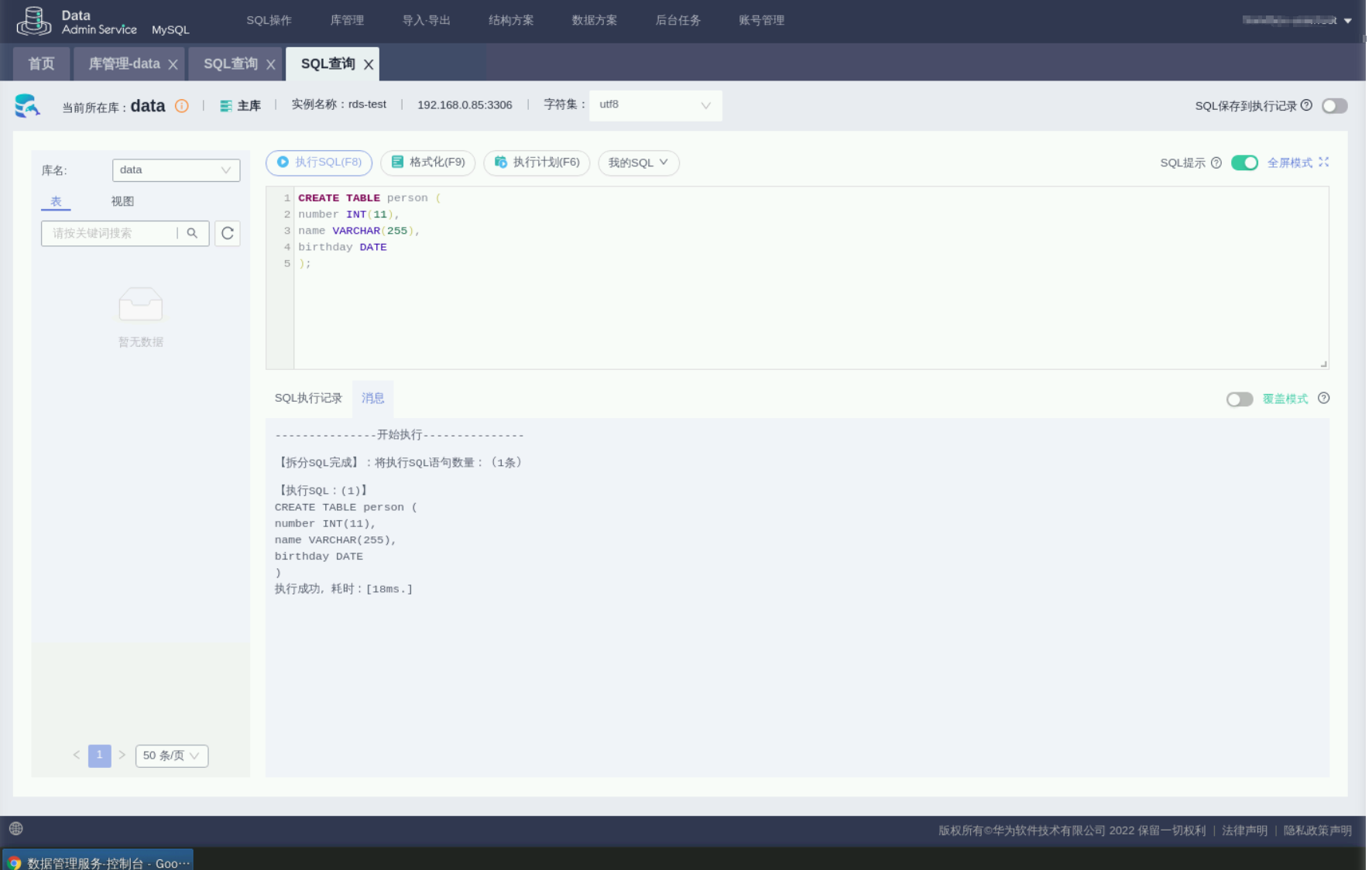This screenshot has height=870, width=1372.
Task: Click the orange info icon beside data
Action: point(181,106)
